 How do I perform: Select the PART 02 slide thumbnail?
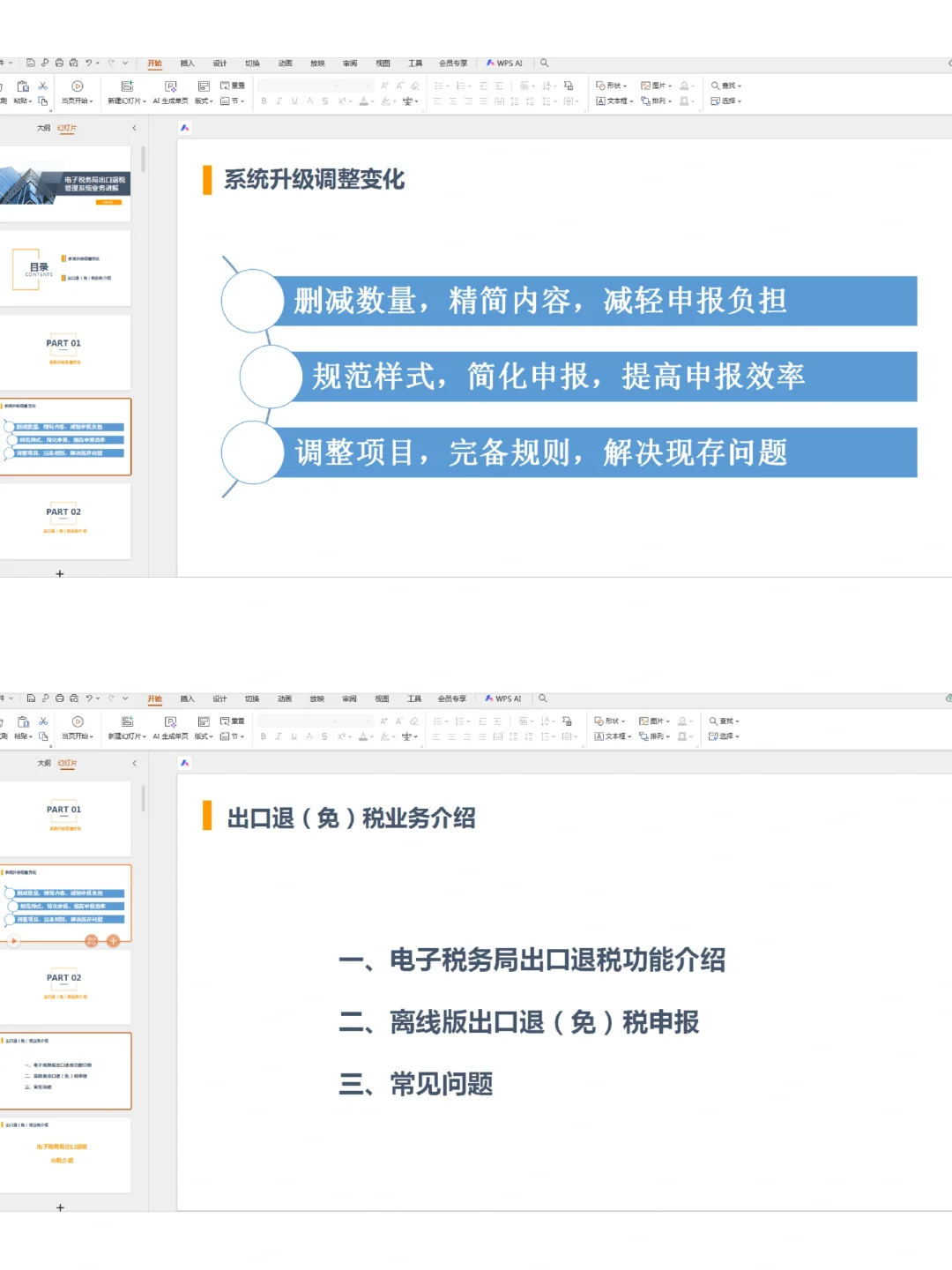click(62, 520)
